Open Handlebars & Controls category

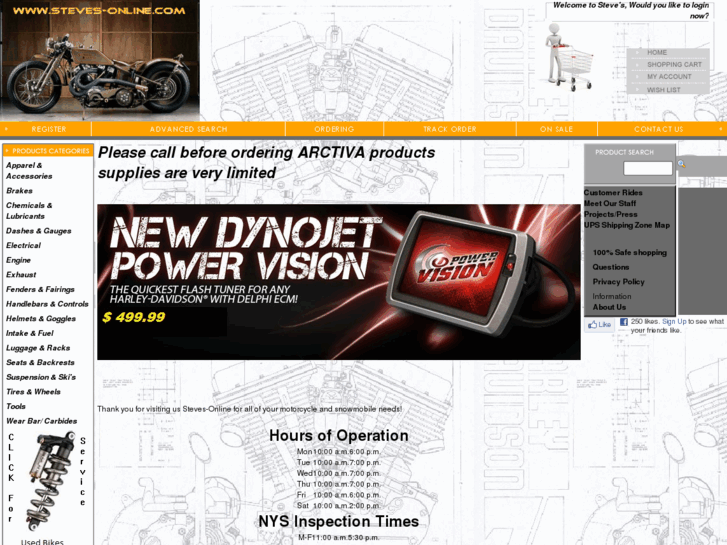[47, 304]
